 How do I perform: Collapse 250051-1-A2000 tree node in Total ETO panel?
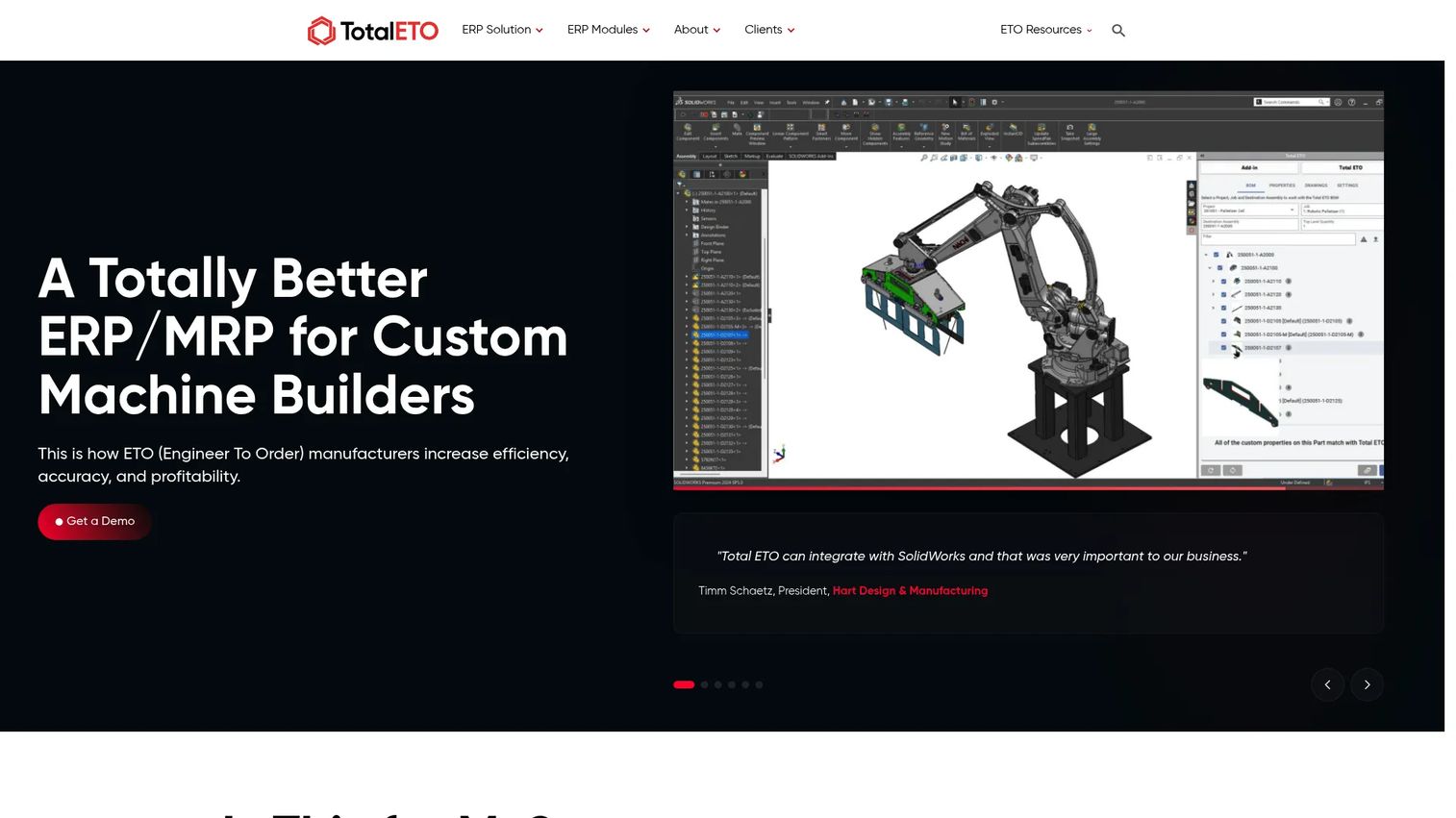coord(1206,255)
